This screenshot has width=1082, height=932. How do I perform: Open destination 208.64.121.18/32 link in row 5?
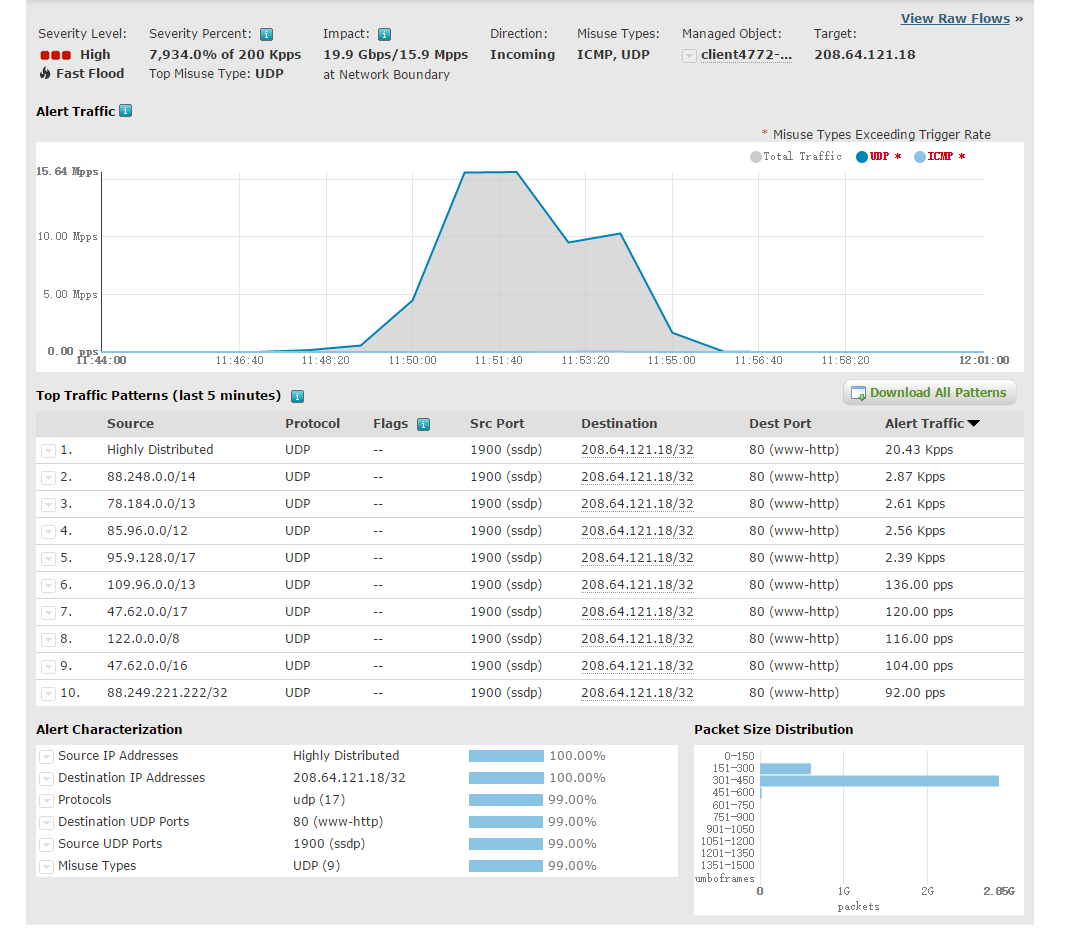point(637,557)
